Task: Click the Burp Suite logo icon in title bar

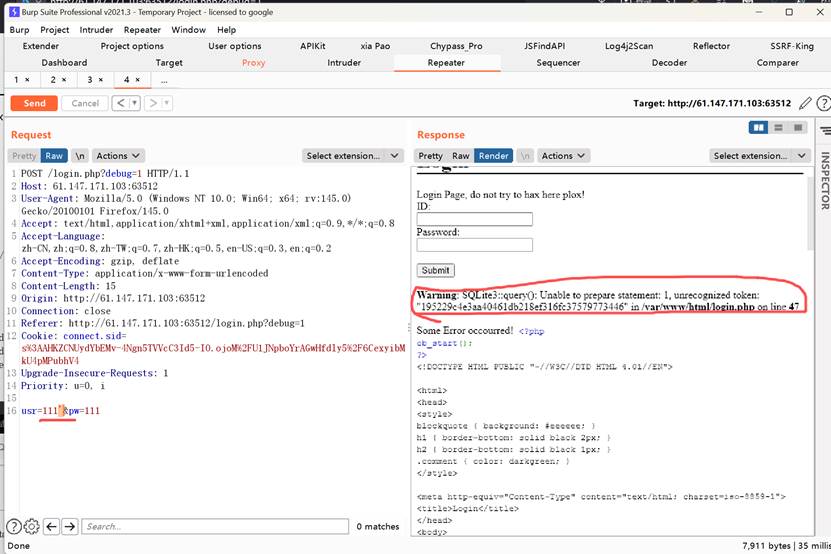Action: point(14,12)
